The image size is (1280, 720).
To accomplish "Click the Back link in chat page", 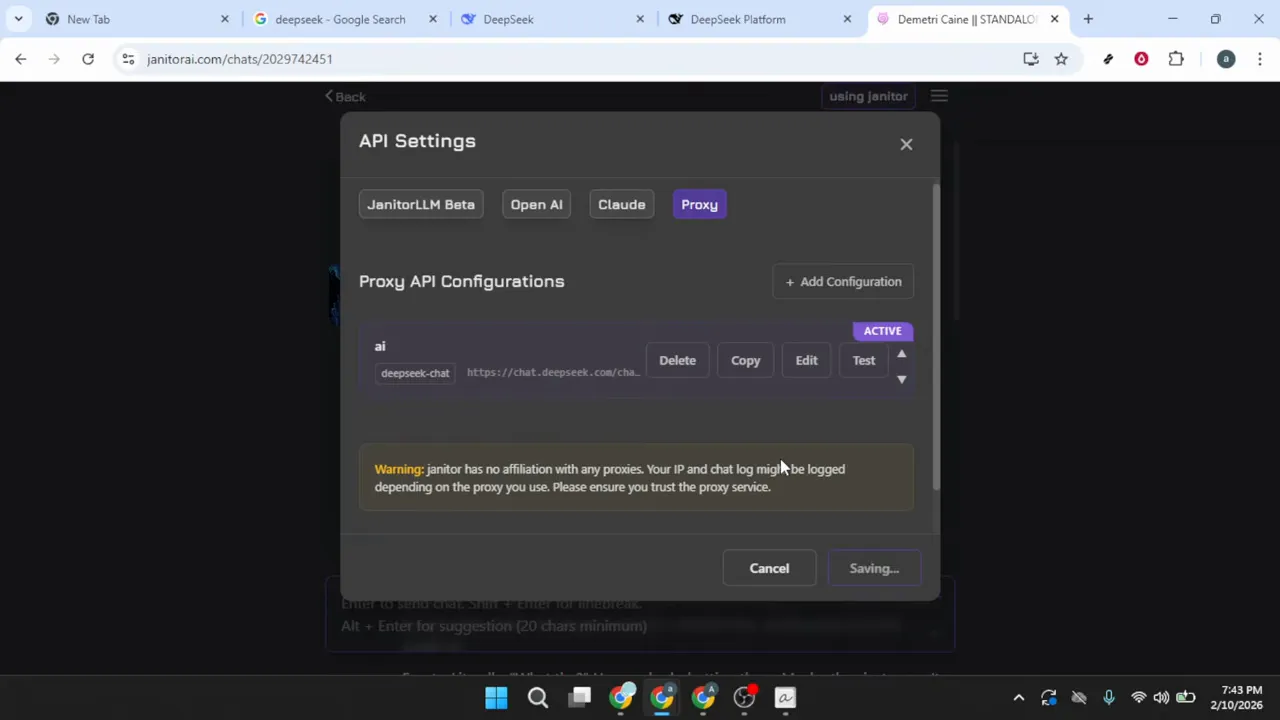I will coord(345,97).
